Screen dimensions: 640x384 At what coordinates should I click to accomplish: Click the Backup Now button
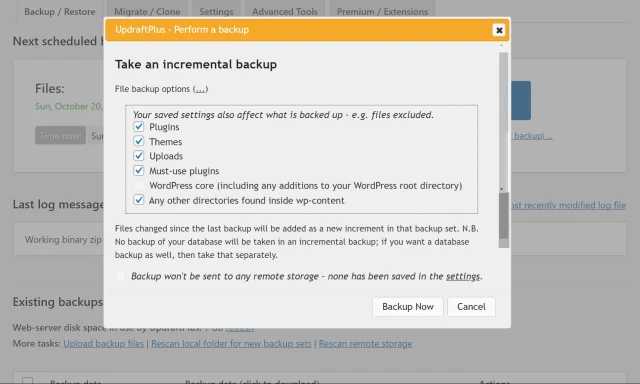pyautogui.click(x=407, y=306)
